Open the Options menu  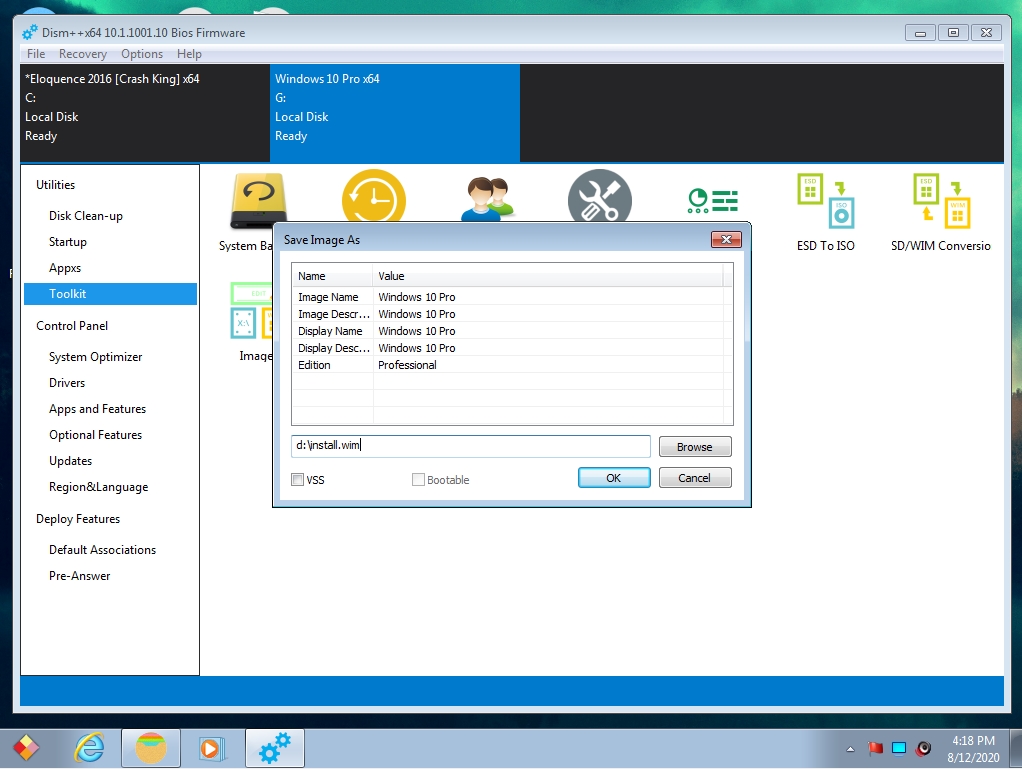(141, 53)
